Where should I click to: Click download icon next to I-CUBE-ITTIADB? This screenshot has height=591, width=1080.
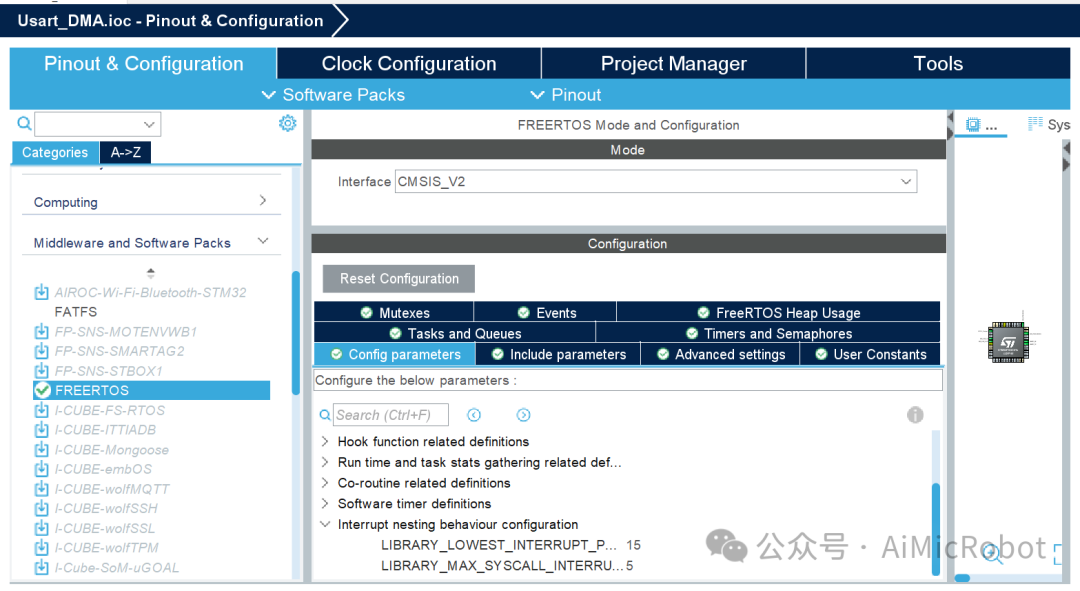[x=41, y=429]
